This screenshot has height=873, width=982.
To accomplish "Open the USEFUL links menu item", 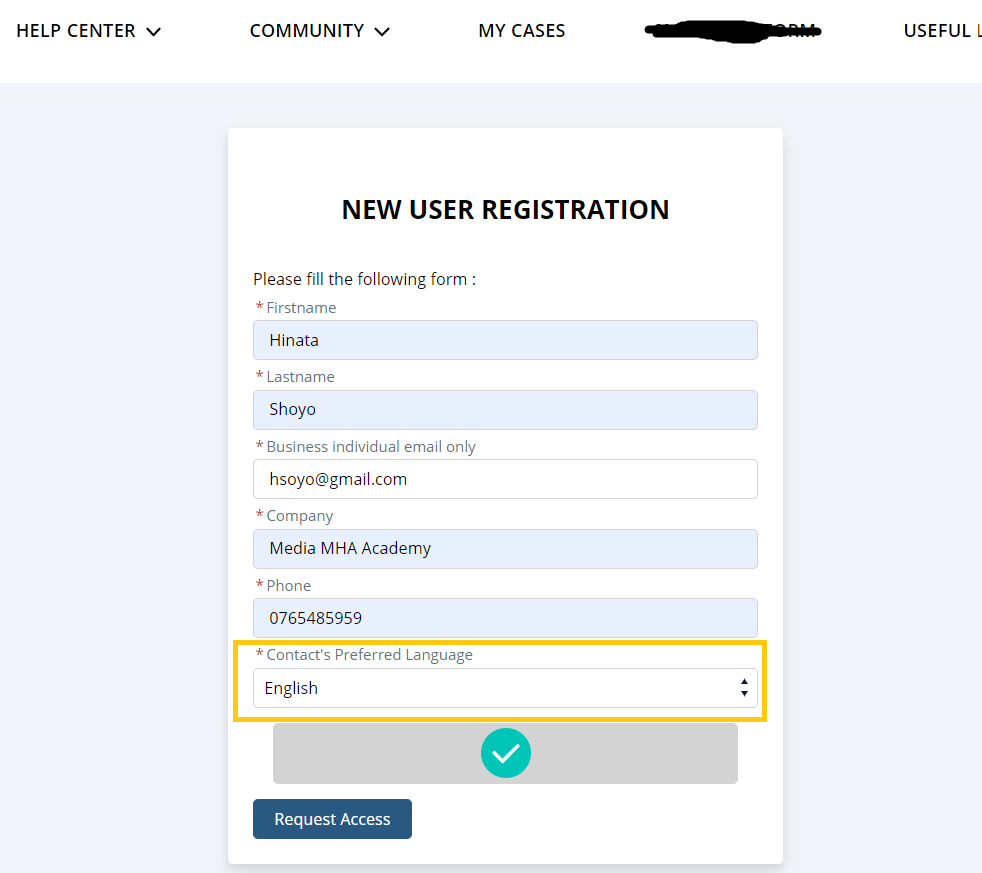I will pyautogui.click(x=941, y=31).
